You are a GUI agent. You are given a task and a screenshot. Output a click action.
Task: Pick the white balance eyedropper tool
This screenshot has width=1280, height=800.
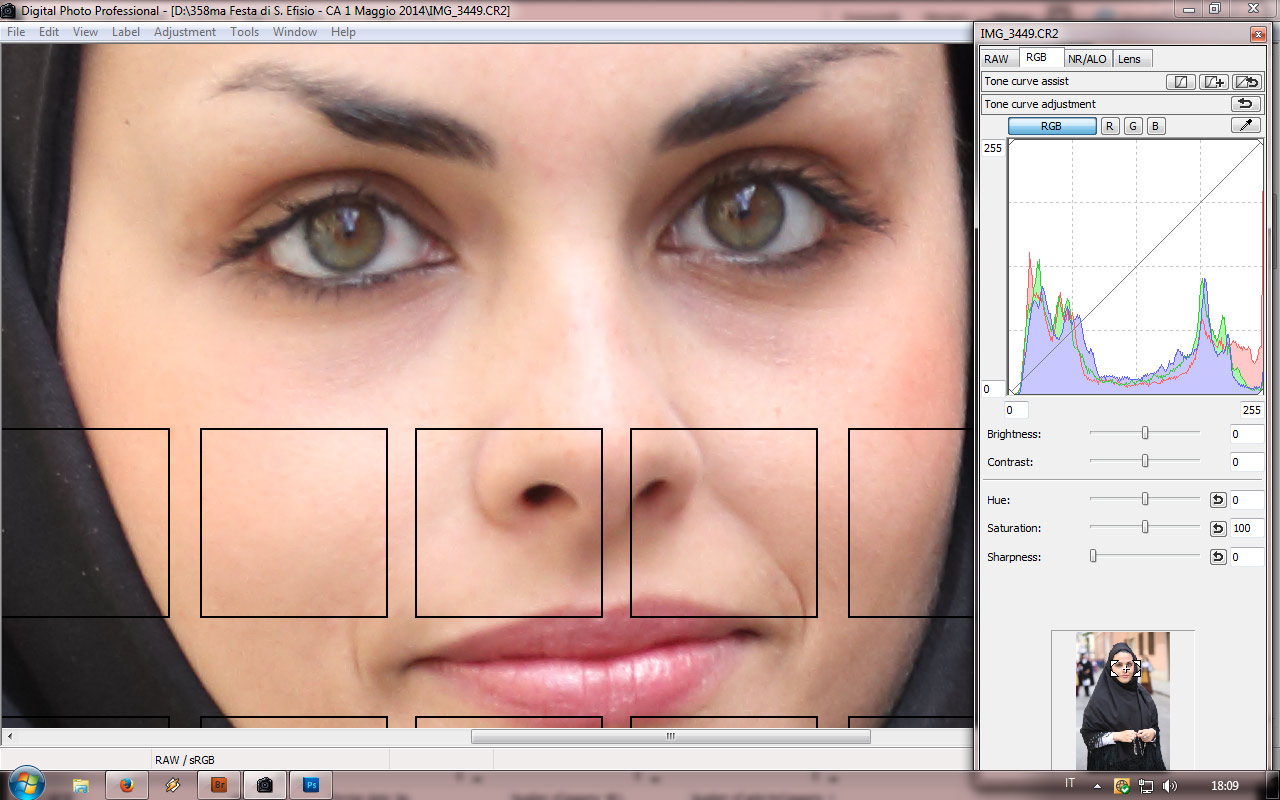pos(1246,126)
